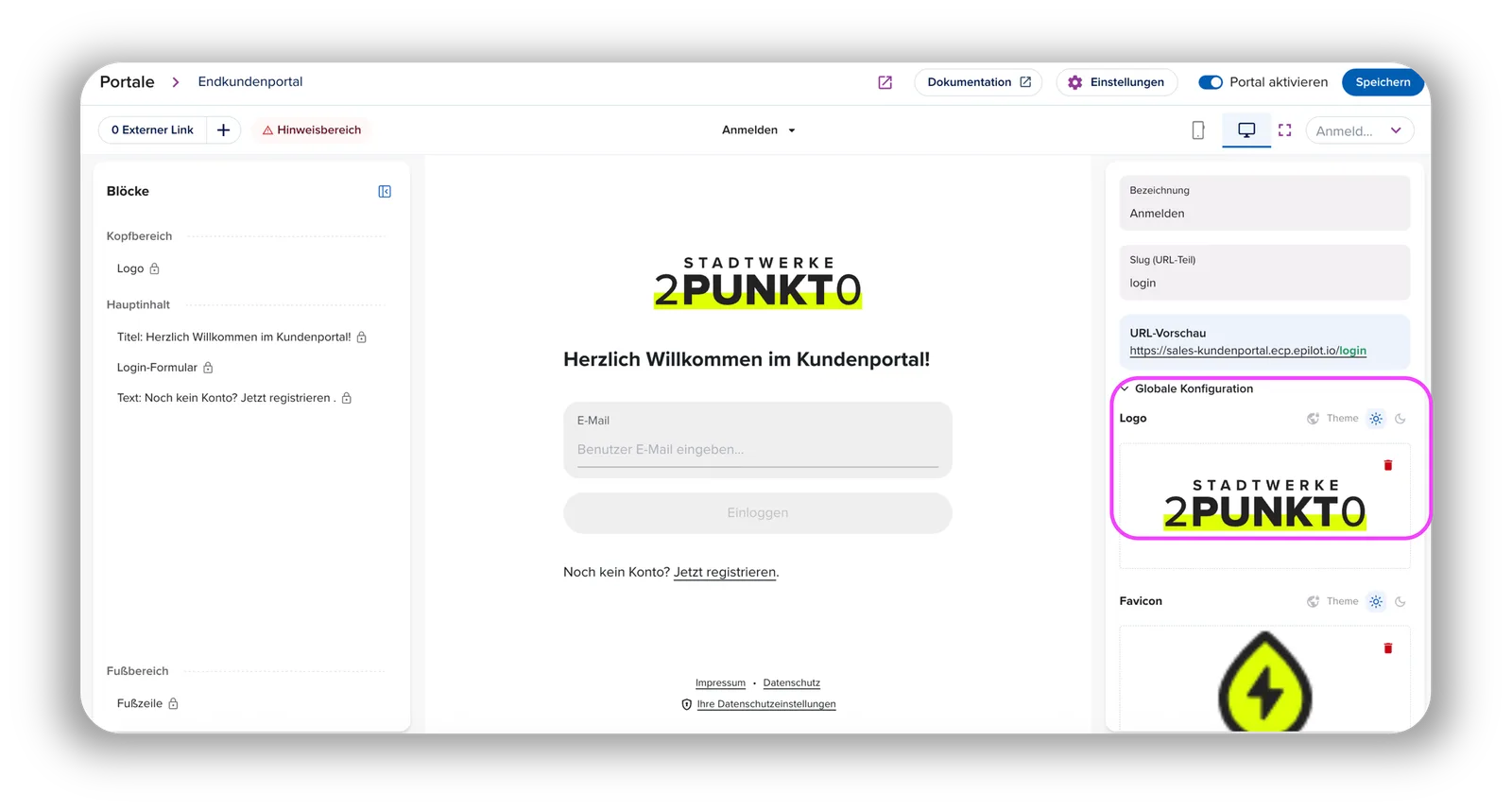1512x811 pixels.
Task: Click the lock icon next to Logo block
Action: click(154, 269)
